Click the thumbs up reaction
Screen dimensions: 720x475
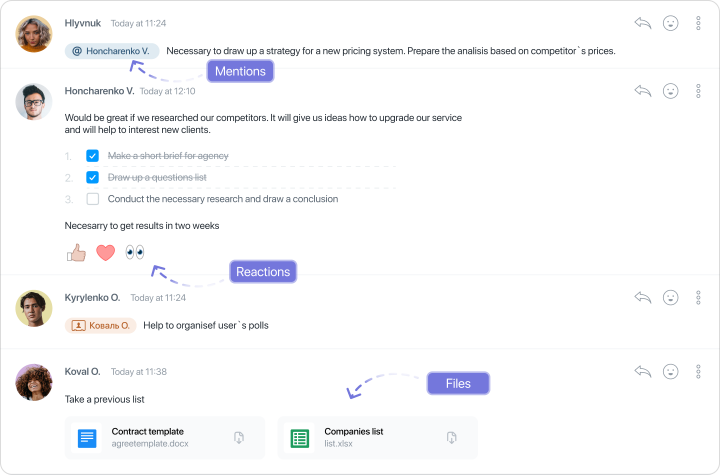pos(76,252)
